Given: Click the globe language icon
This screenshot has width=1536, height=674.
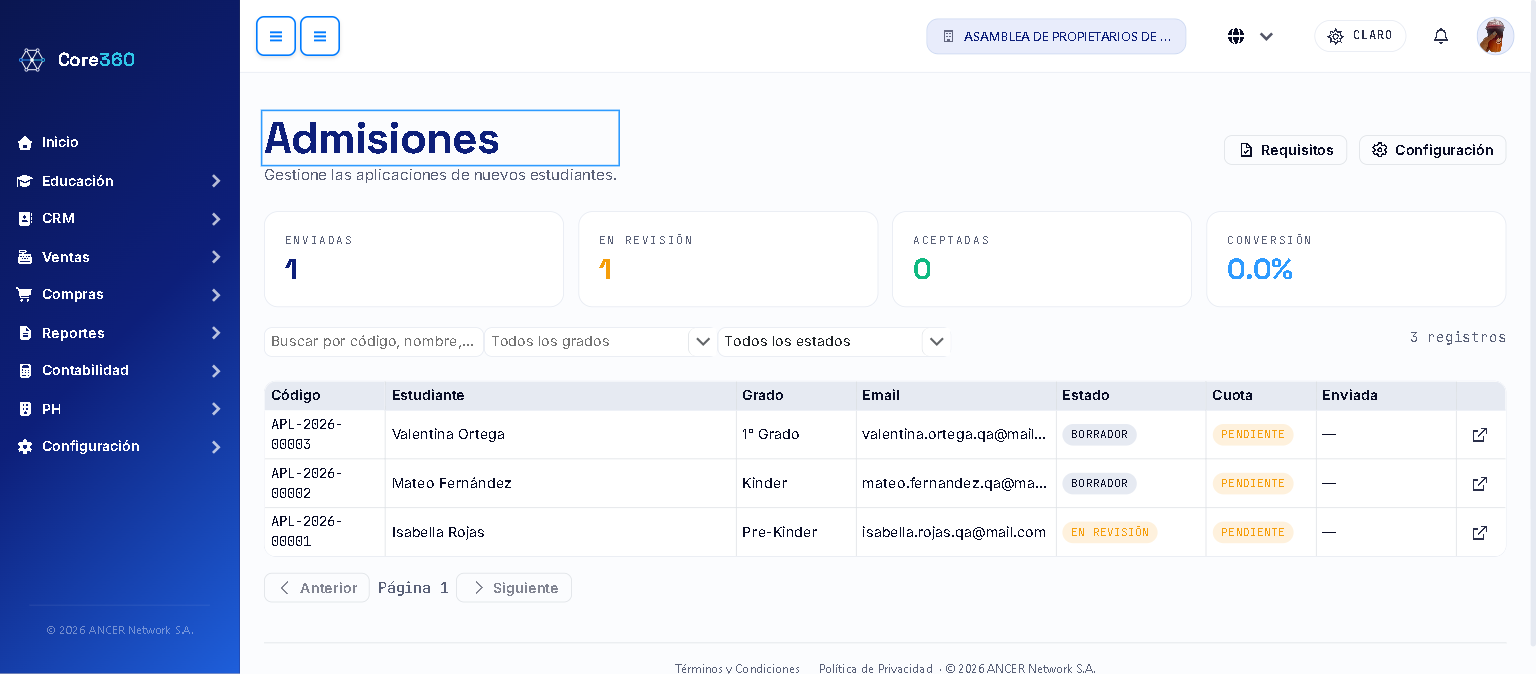Looking at the screenshot, I should (x=1236, y=36).
